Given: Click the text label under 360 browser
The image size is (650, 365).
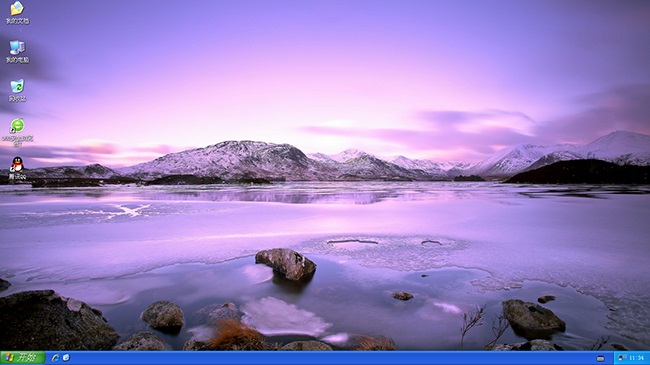Looking at the screenshot, I should coord(17,140).
